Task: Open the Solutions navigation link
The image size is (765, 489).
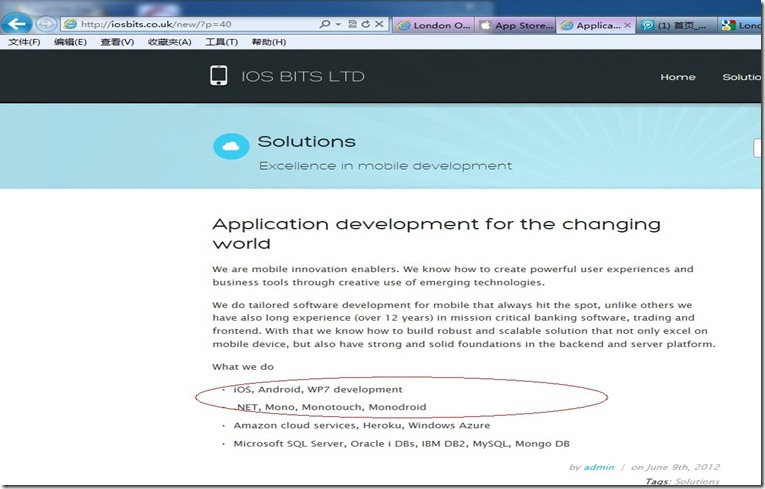Action: [x=742, y=77]
